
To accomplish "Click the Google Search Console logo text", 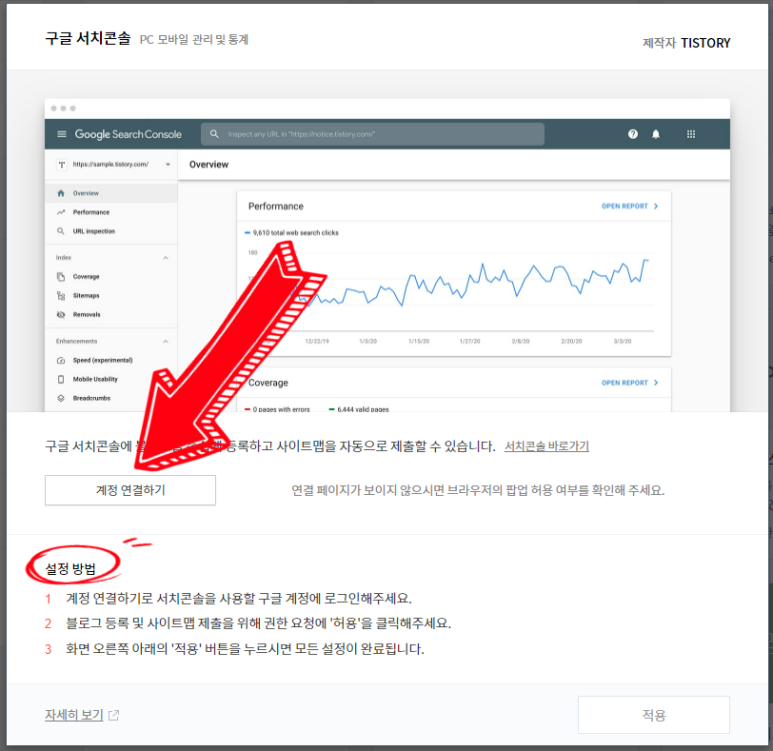I will (x=128, y=134).
